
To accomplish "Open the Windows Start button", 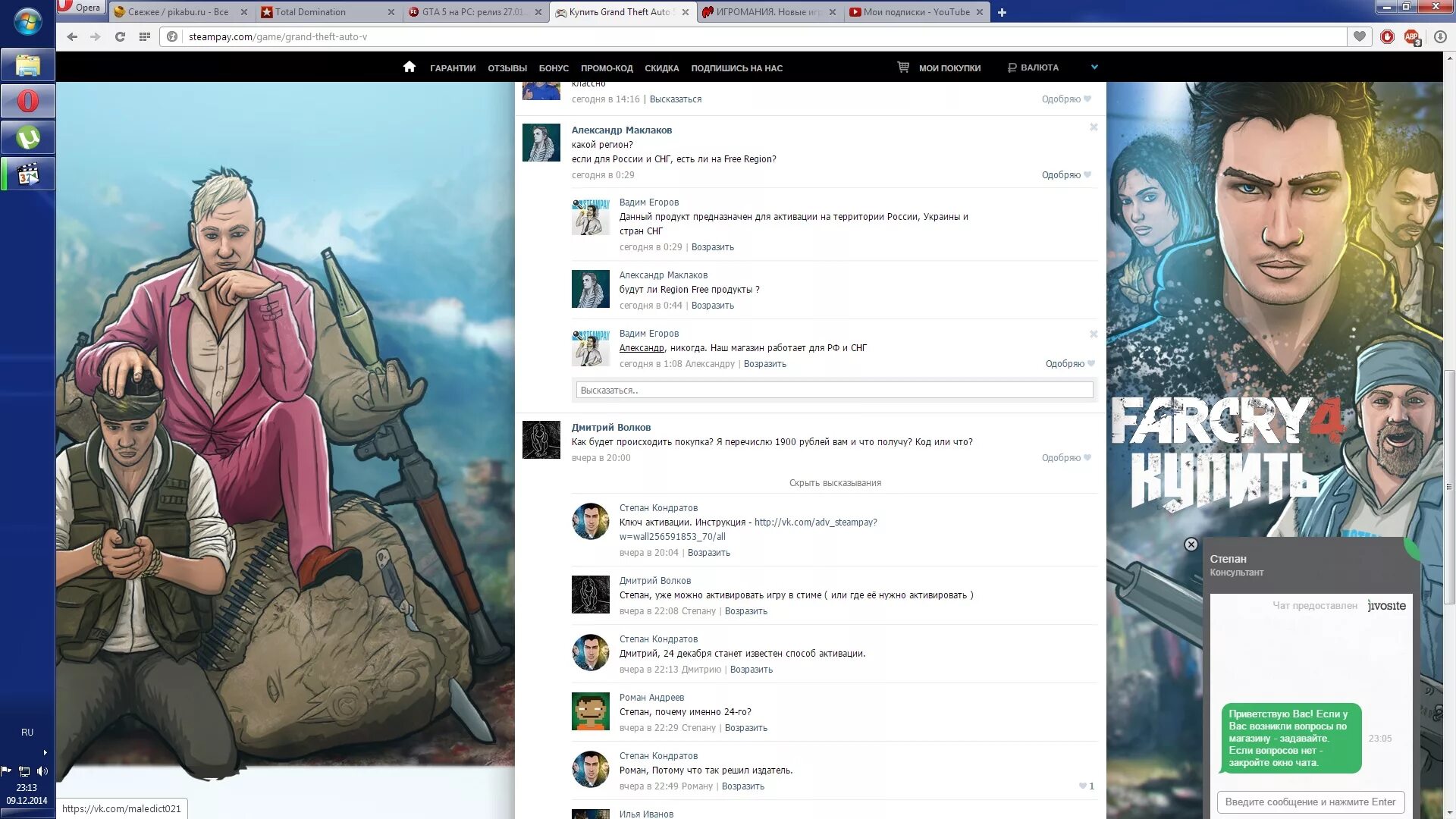I will pos(27,23).
